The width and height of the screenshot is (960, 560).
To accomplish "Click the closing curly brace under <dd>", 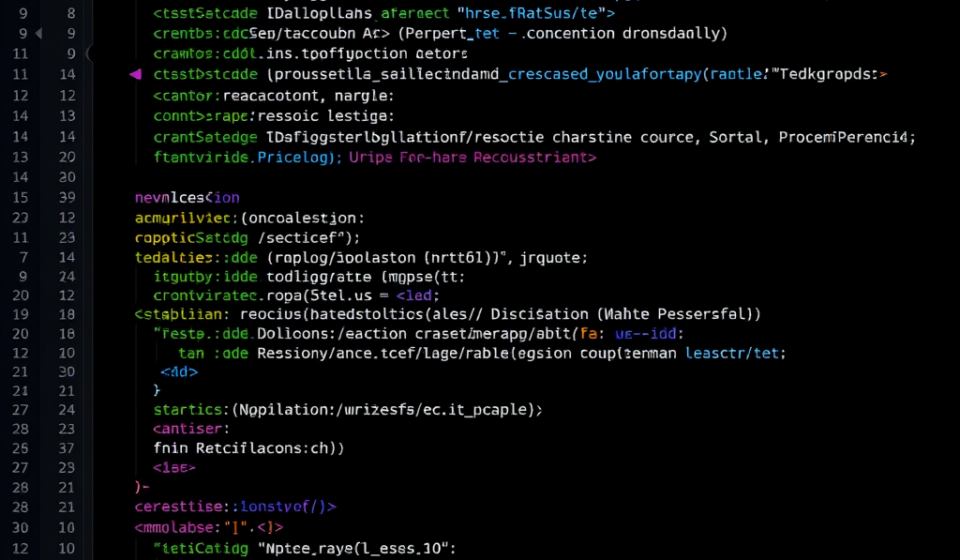I will click(x=157, y=390).
